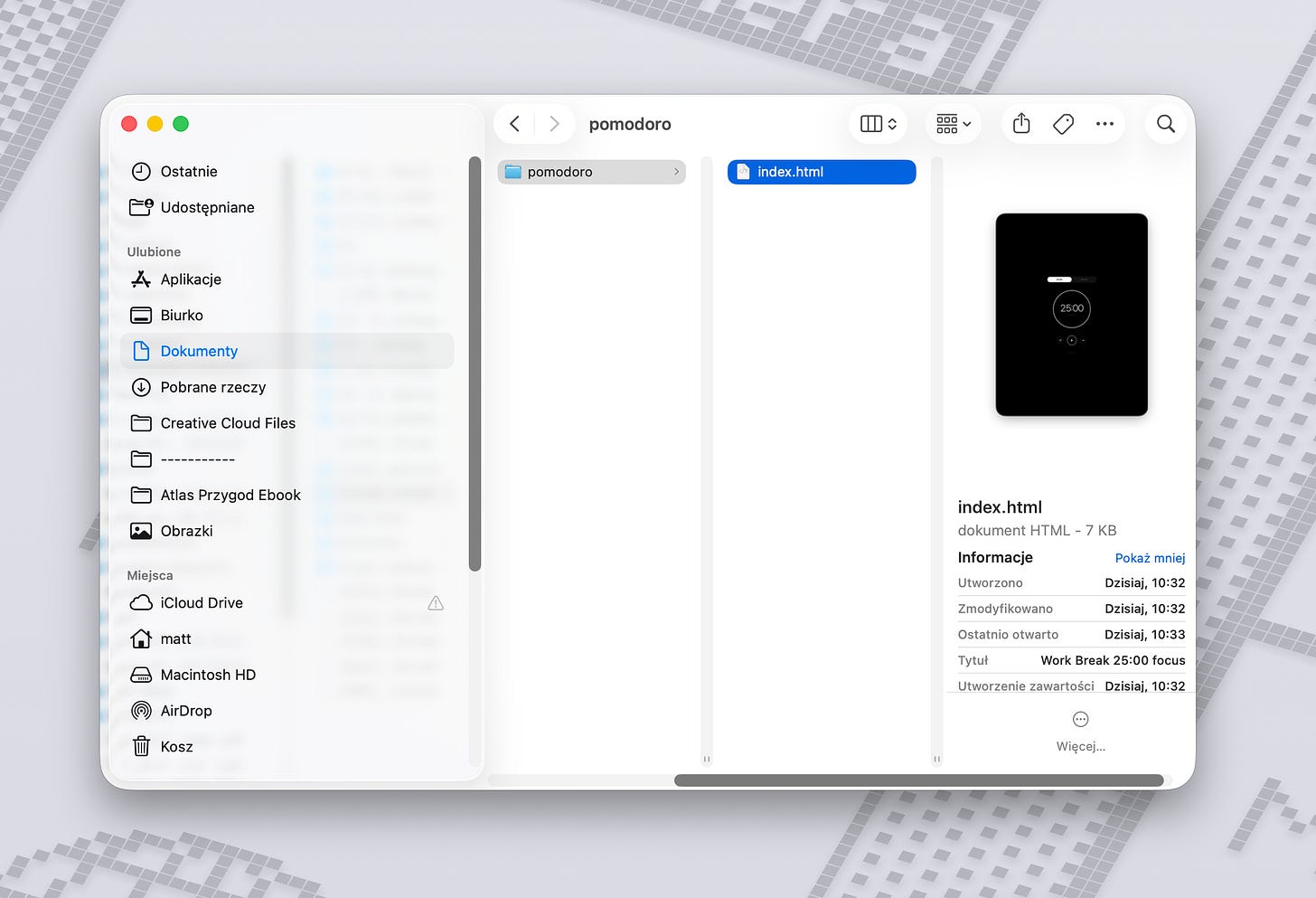Go back with the left chevron
Screen dimensions: 1316x898
coord(514,124)
